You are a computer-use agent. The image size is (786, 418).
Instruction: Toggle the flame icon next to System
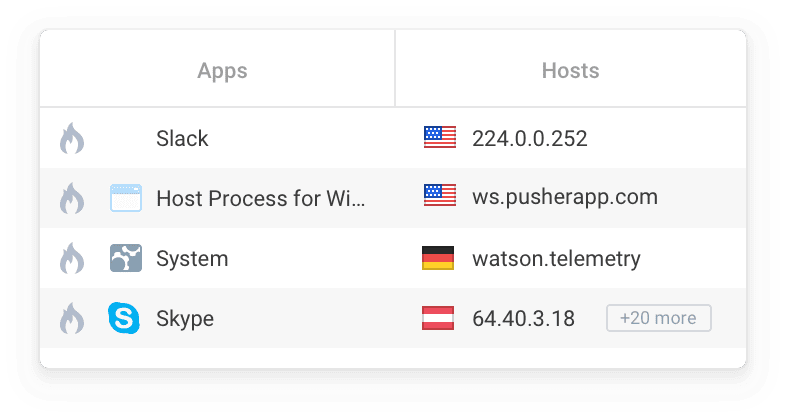(x=72, y=258)
